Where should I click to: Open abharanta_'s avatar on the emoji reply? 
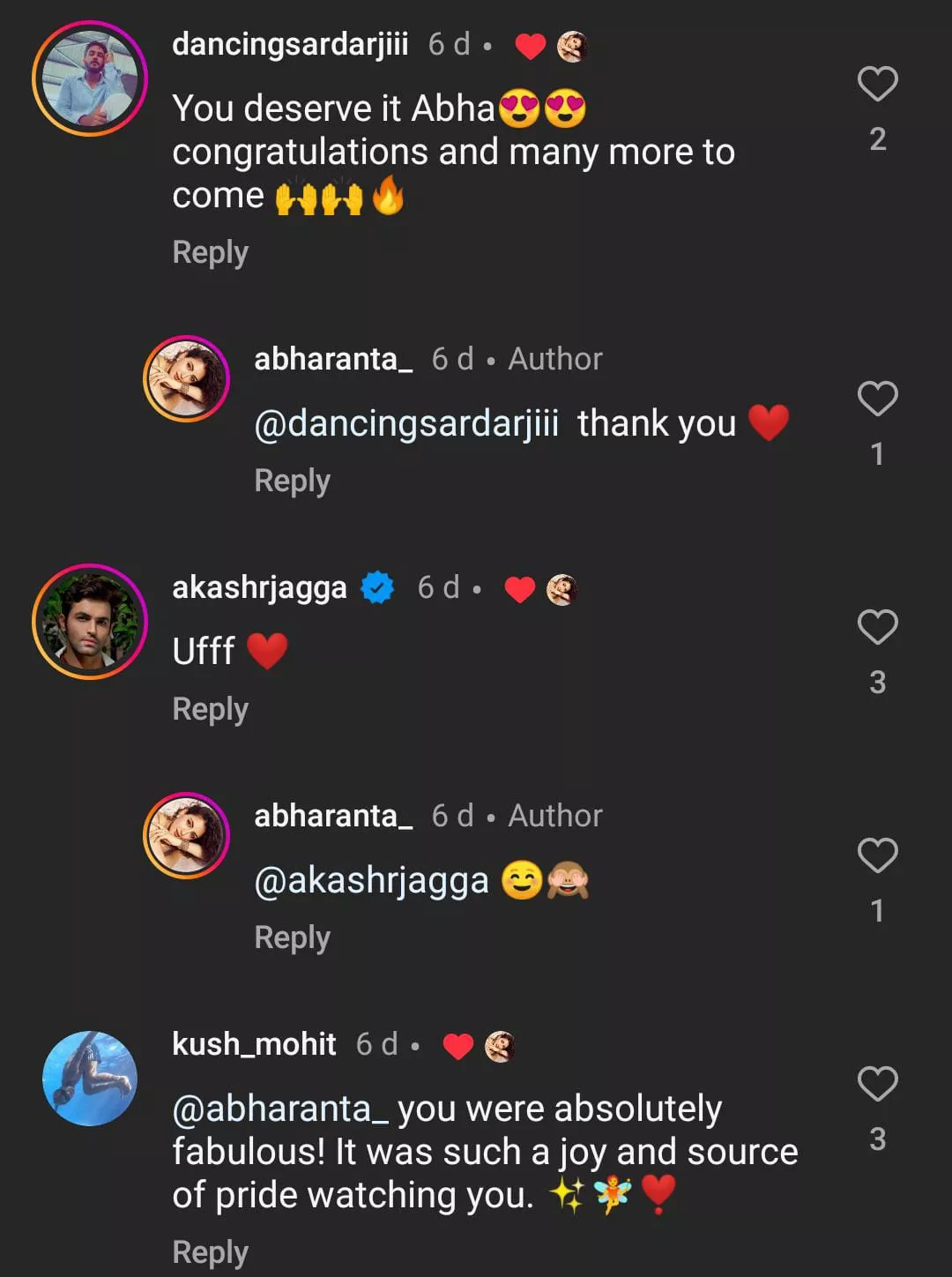coord(186,835)
